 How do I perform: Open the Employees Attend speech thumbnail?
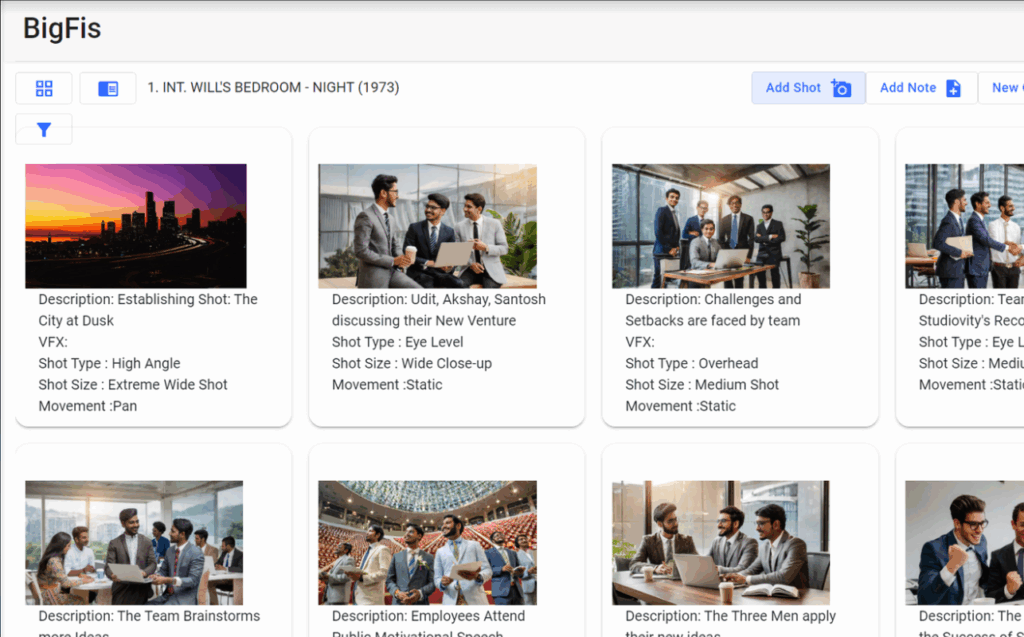(x=428, y=543)
